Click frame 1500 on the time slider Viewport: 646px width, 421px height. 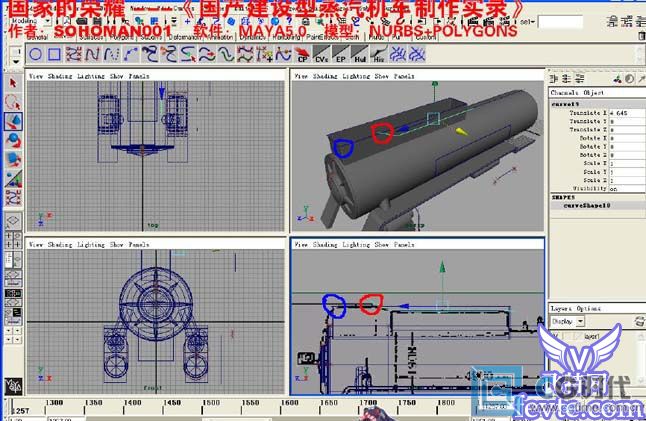(x=211, y=403)
